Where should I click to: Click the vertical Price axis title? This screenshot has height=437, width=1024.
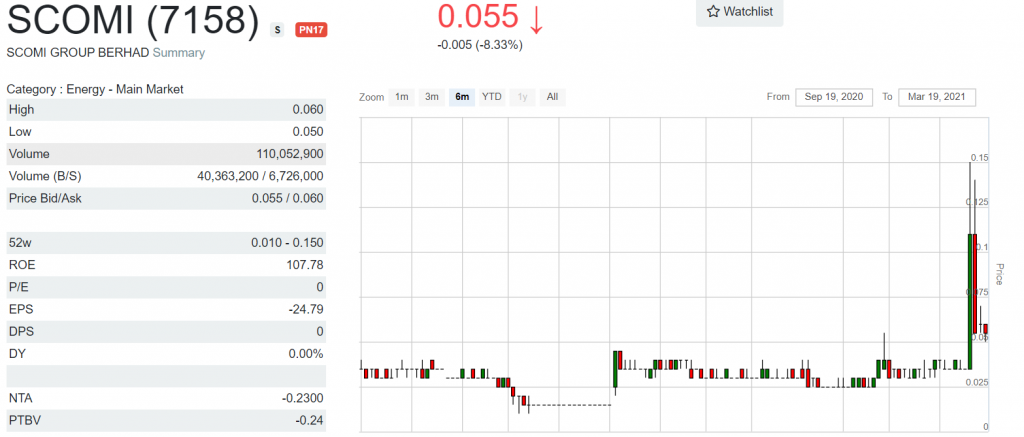(x=999, y=274)
